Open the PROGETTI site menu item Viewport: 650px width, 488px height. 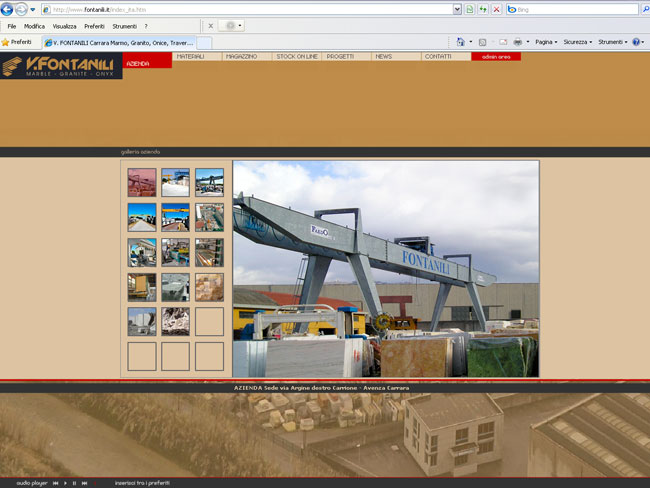[x=347, y=57]
